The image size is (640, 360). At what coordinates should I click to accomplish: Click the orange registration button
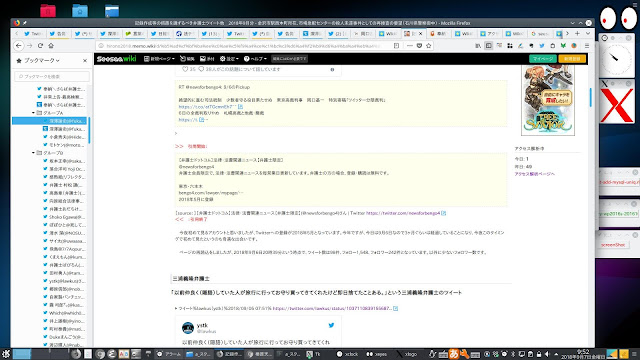572,59
